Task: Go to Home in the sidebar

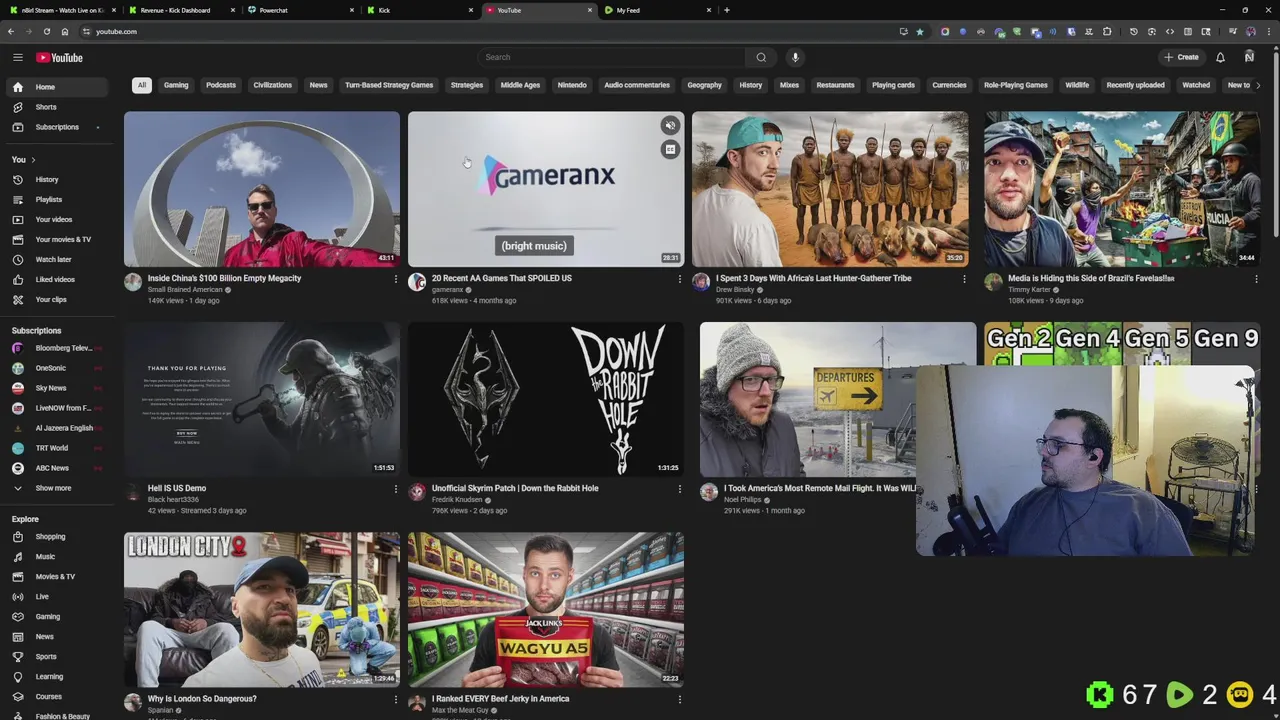Action: pos(56,87)
